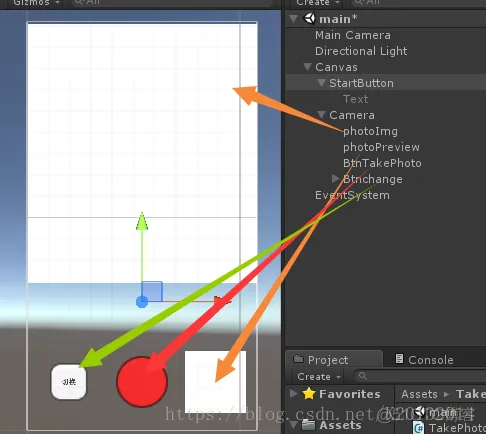Select Main Camera in Hierarchy
Viewport: 486px width, 434px height.
[x=353, y=35]
